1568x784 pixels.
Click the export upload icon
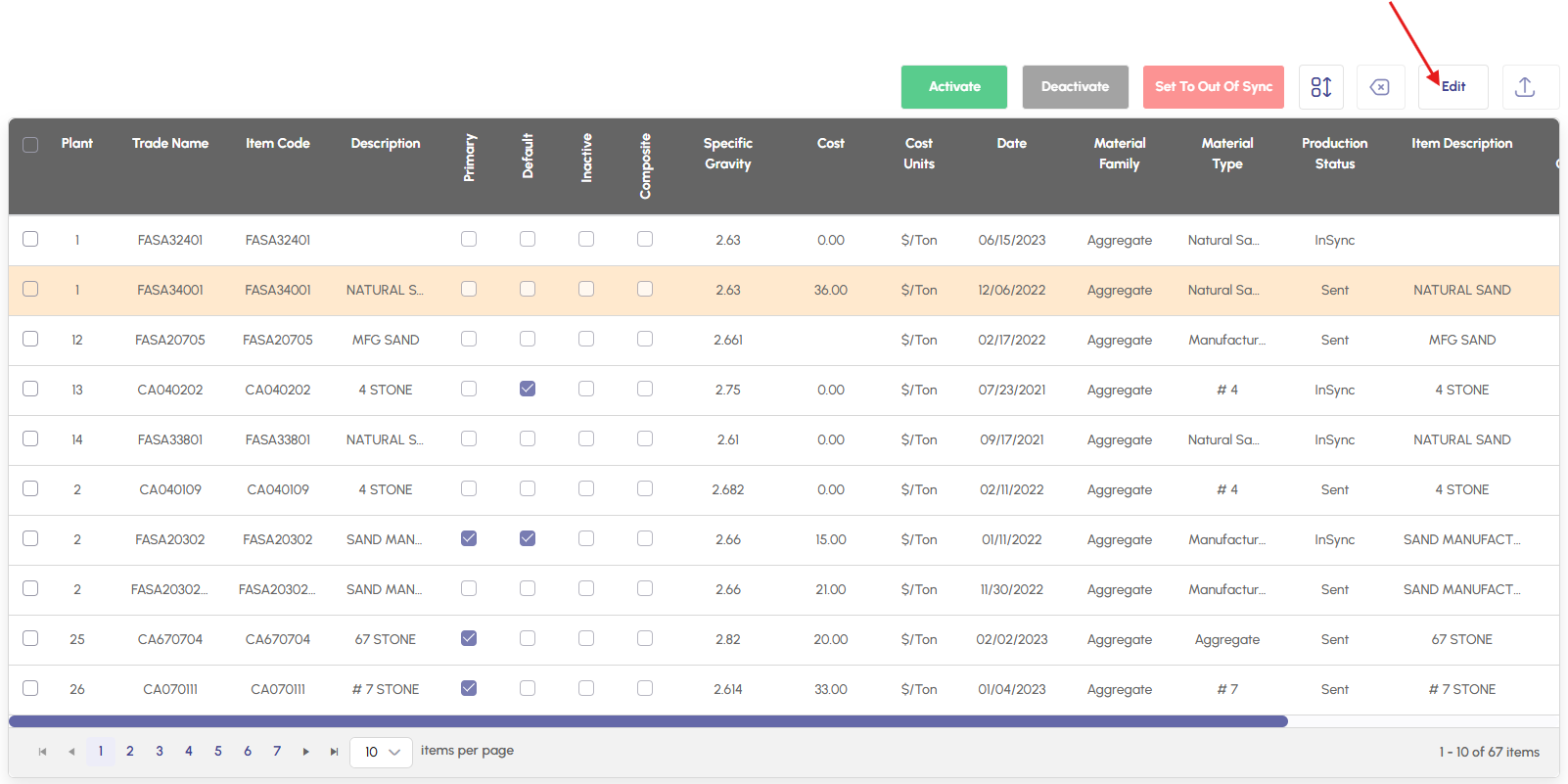tap(1524, 87)
